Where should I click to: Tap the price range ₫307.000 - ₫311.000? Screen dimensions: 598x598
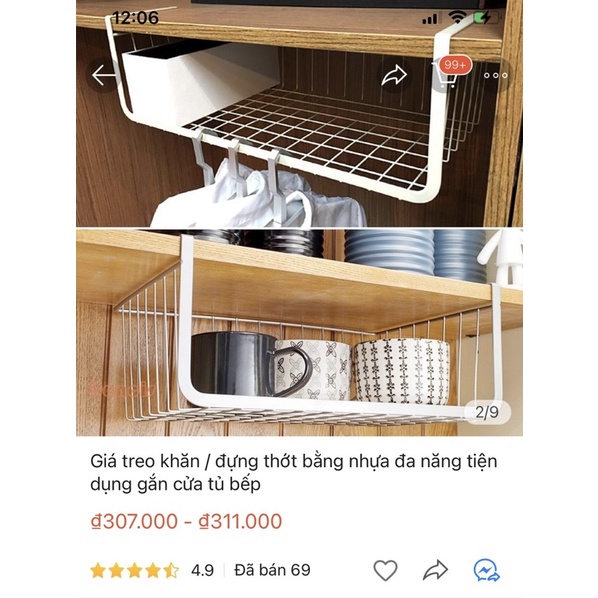click(x=186, y=521)
